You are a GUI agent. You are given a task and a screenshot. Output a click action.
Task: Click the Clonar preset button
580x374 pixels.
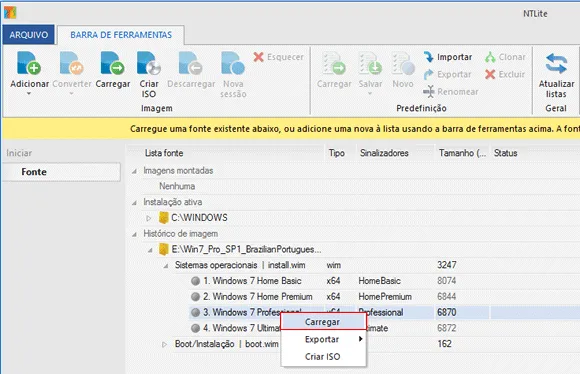click(505, 57)
